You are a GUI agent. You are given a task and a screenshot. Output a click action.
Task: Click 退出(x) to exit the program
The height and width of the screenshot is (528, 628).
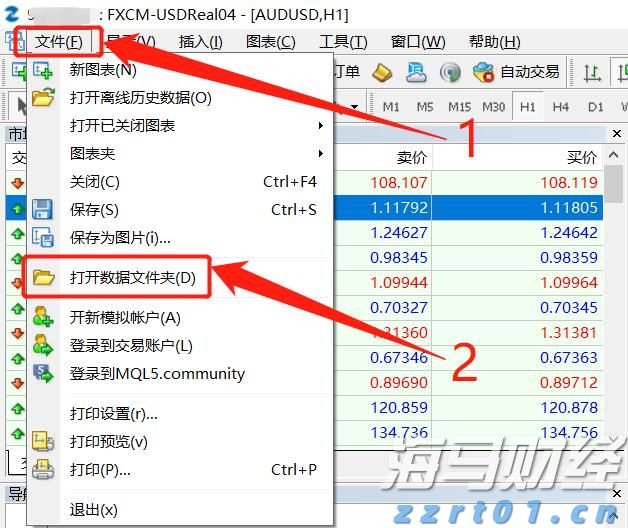pos(93,510)
